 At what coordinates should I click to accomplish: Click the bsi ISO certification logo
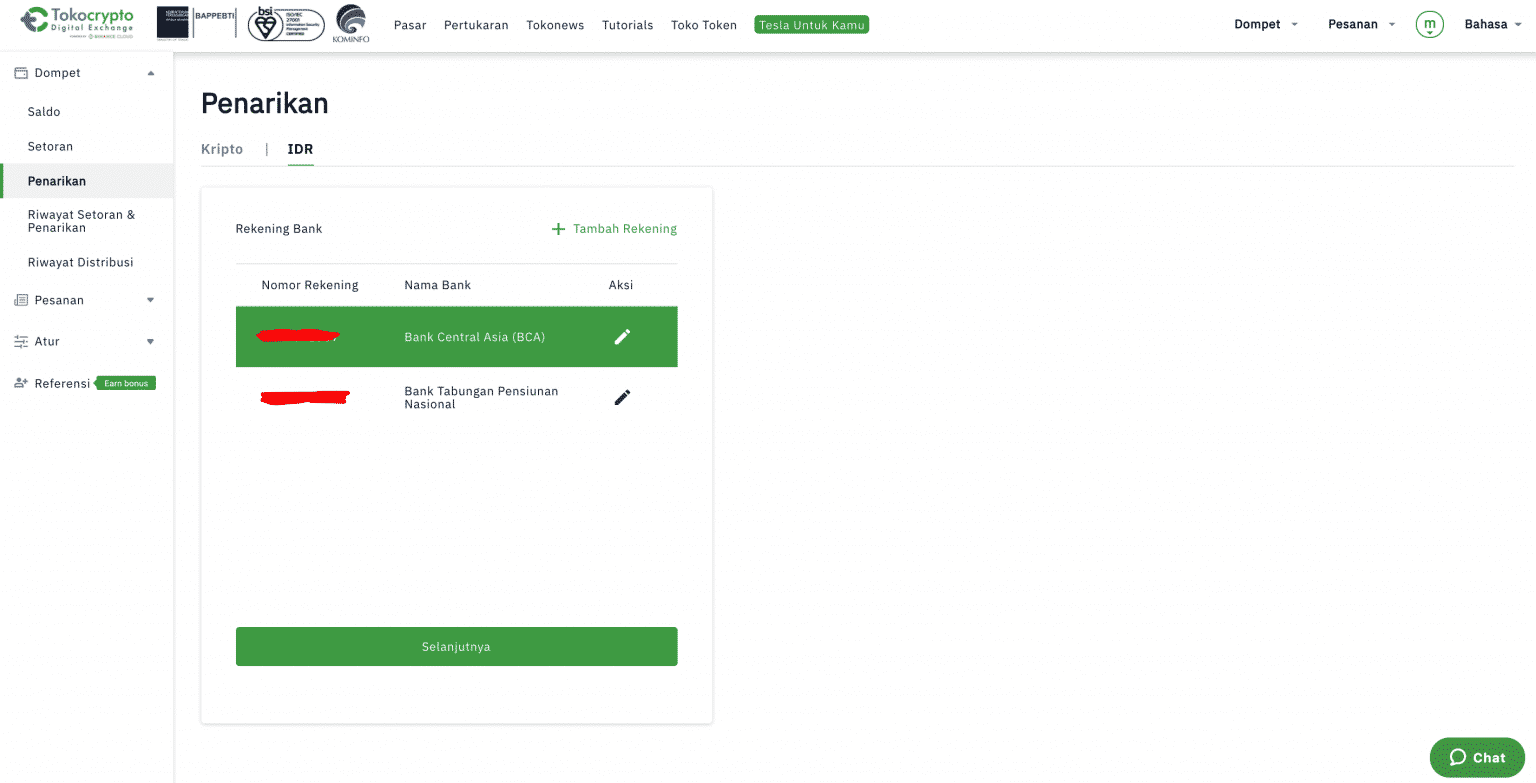pyautogui.click(x=286, y=23)
